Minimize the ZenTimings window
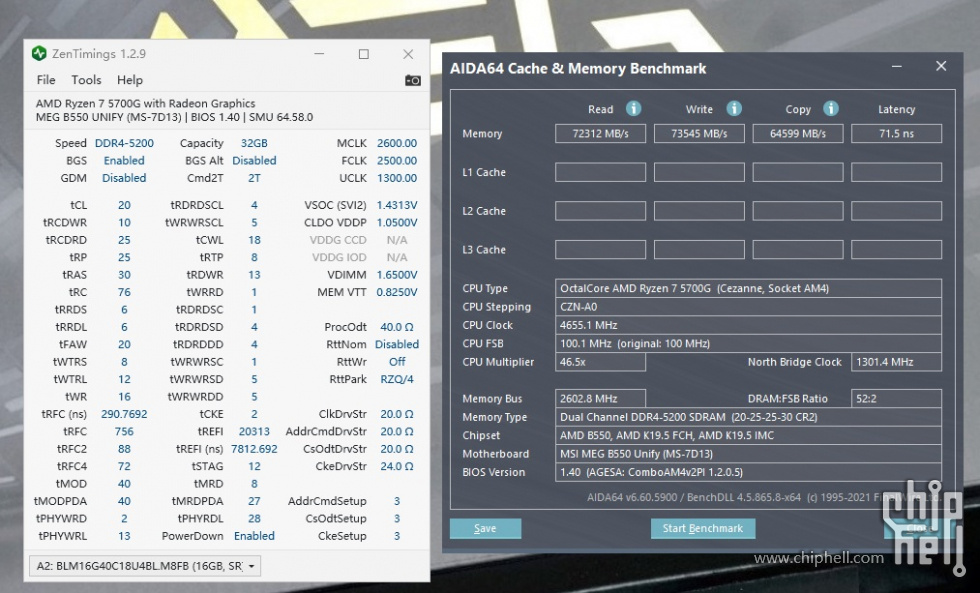The width and height of the screenshot is (980, 593). pyautogui.click(x=319, y=54)
